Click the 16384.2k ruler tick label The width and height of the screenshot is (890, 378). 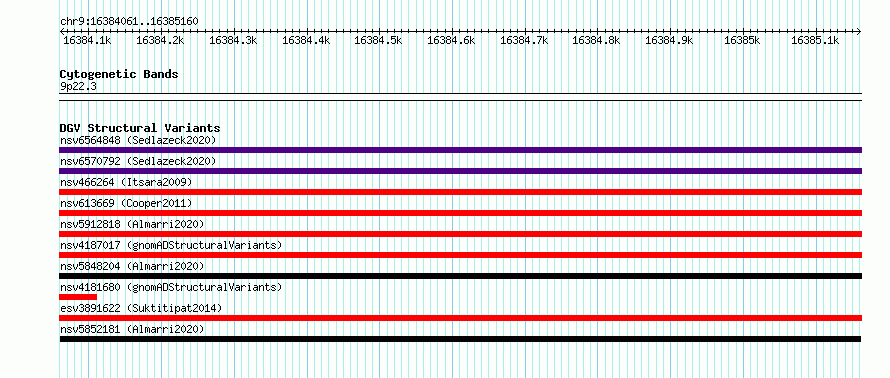pyautogui.click(x=161, y=40)
